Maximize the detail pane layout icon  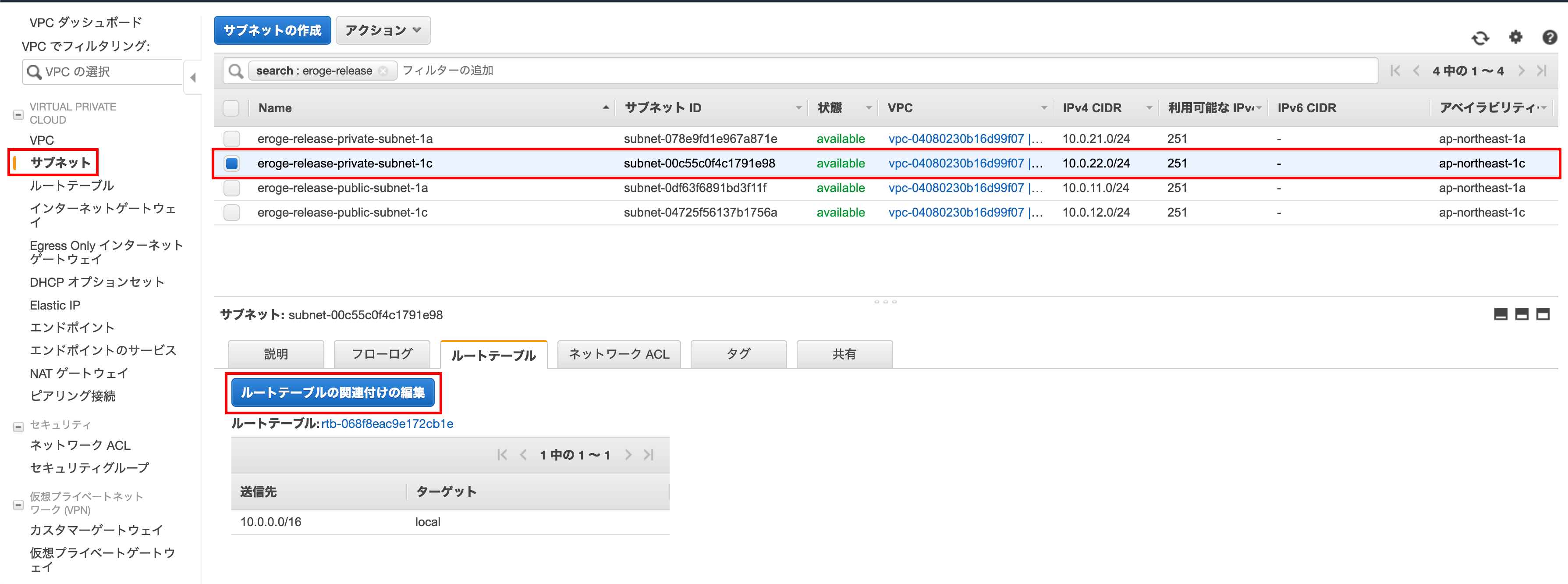pos(1543,314)
